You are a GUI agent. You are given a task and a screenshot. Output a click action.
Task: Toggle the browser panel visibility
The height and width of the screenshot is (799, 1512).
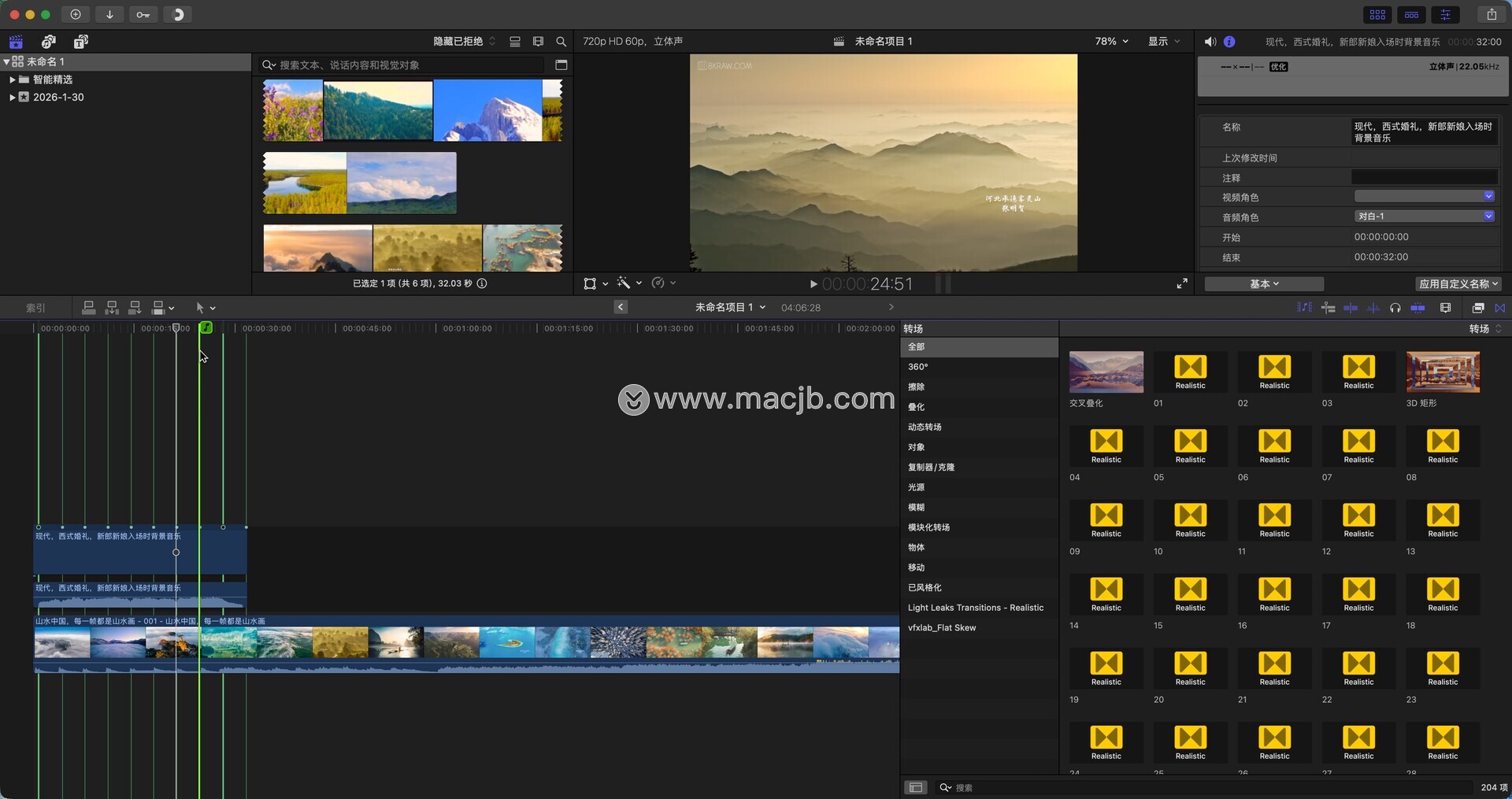coord(1377,14)
